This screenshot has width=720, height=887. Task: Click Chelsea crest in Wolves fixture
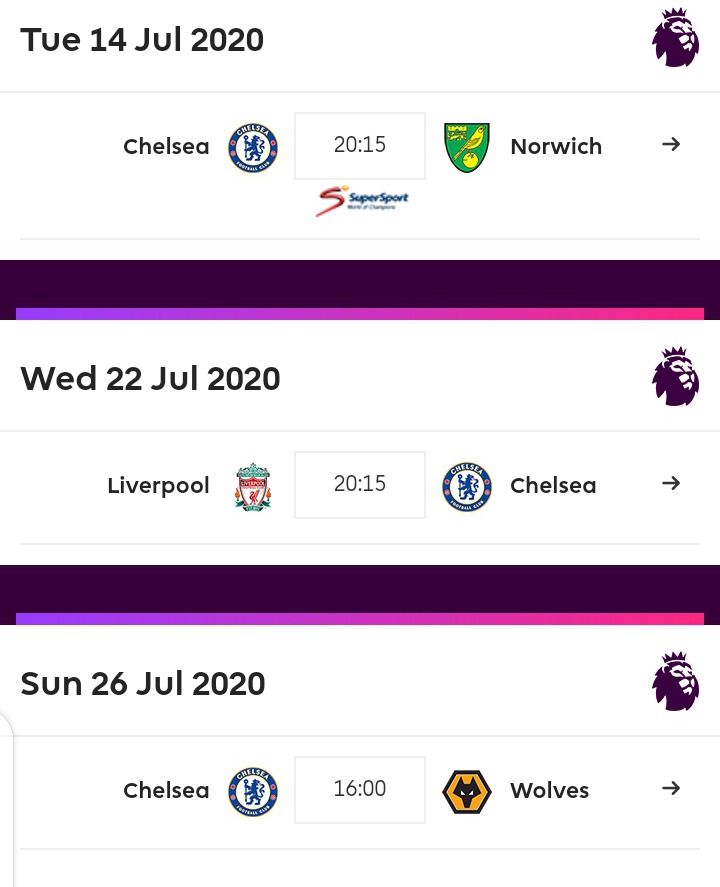pos(253,791)
